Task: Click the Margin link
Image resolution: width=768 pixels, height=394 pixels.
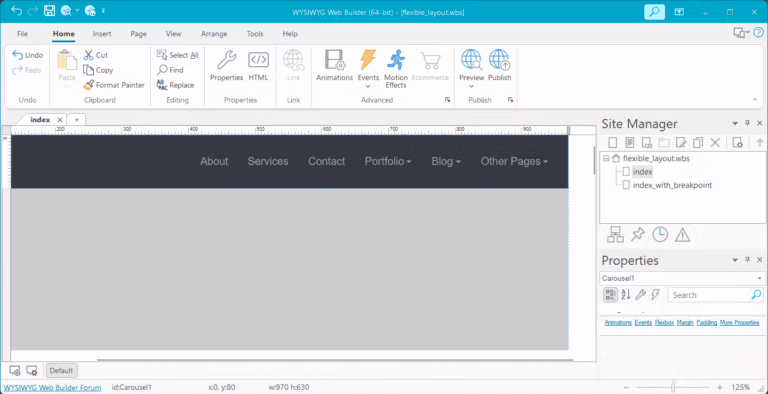Action: tap(685, 322)
